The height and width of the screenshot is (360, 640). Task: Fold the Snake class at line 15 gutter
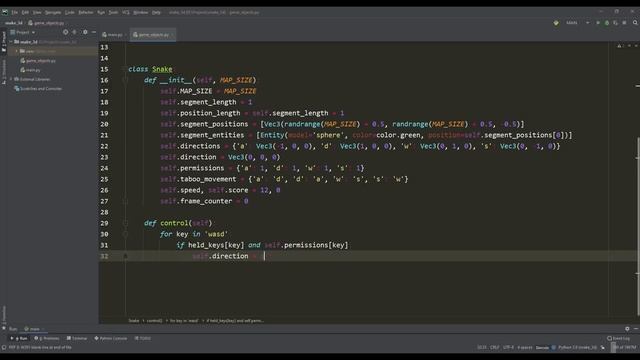pyautogui.click(x=125, y=69)
